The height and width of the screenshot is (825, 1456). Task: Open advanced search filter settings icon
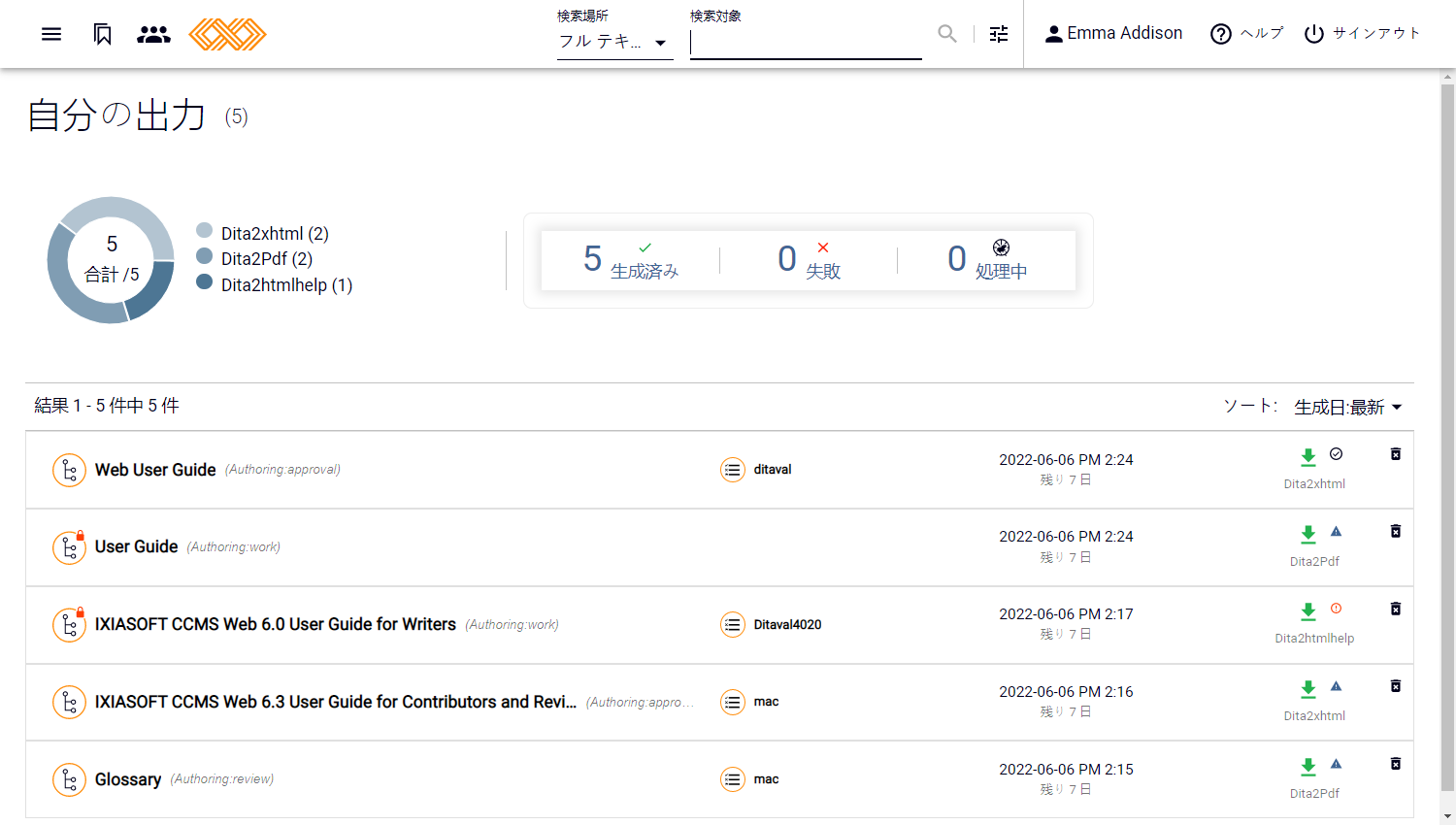click(999, 34)
